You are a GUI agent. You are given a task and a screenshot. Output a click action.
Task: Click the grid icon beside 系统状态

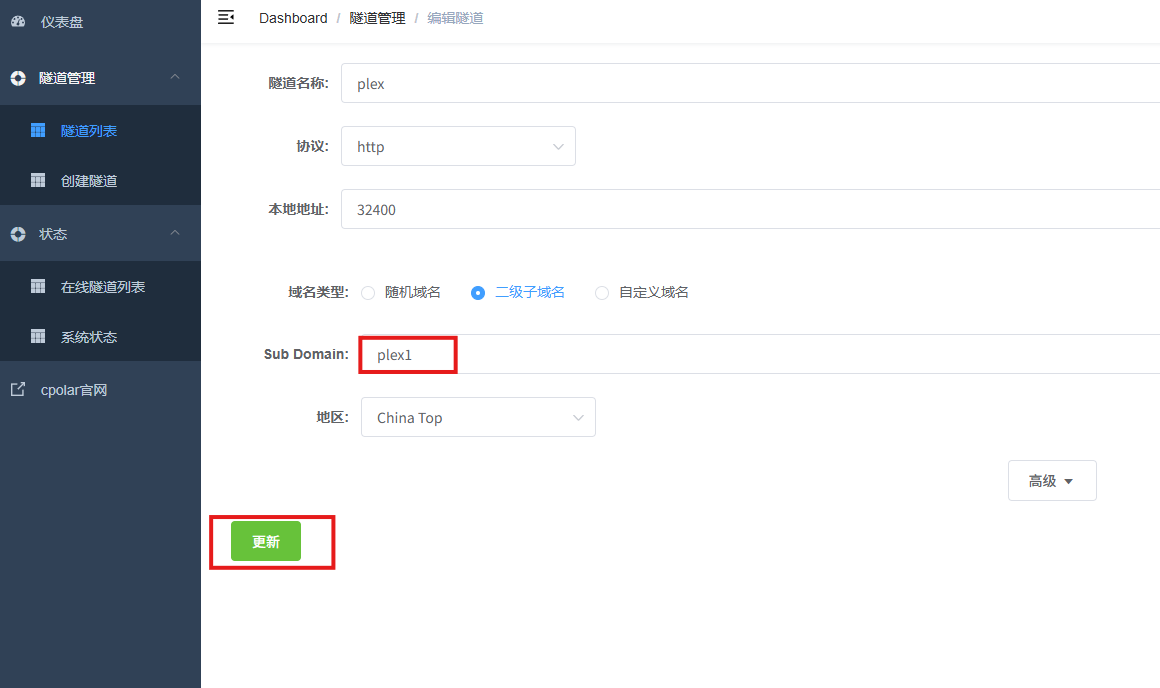pyautogui.click(x=38, y=336)
